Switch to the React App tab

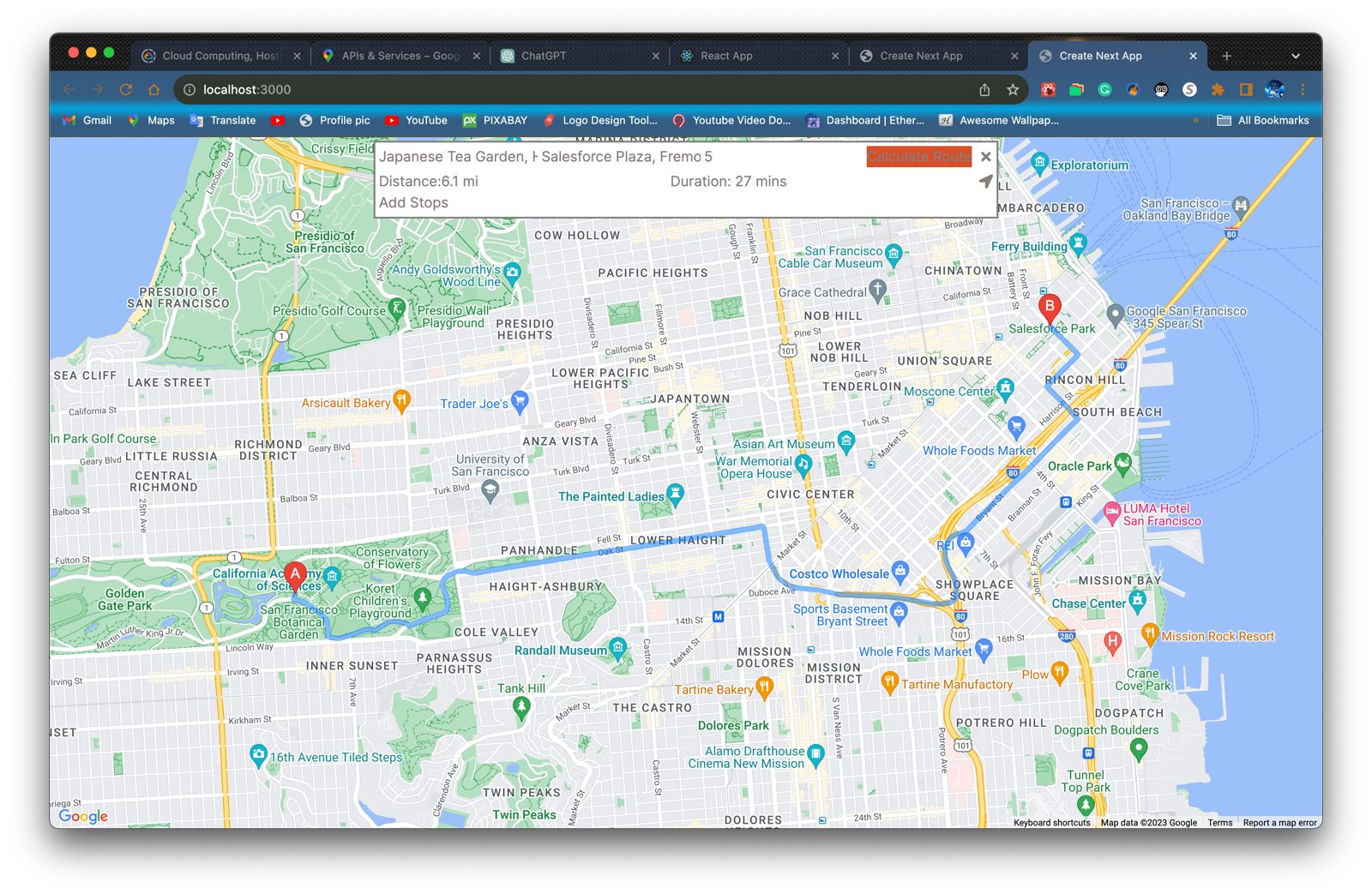760,56
